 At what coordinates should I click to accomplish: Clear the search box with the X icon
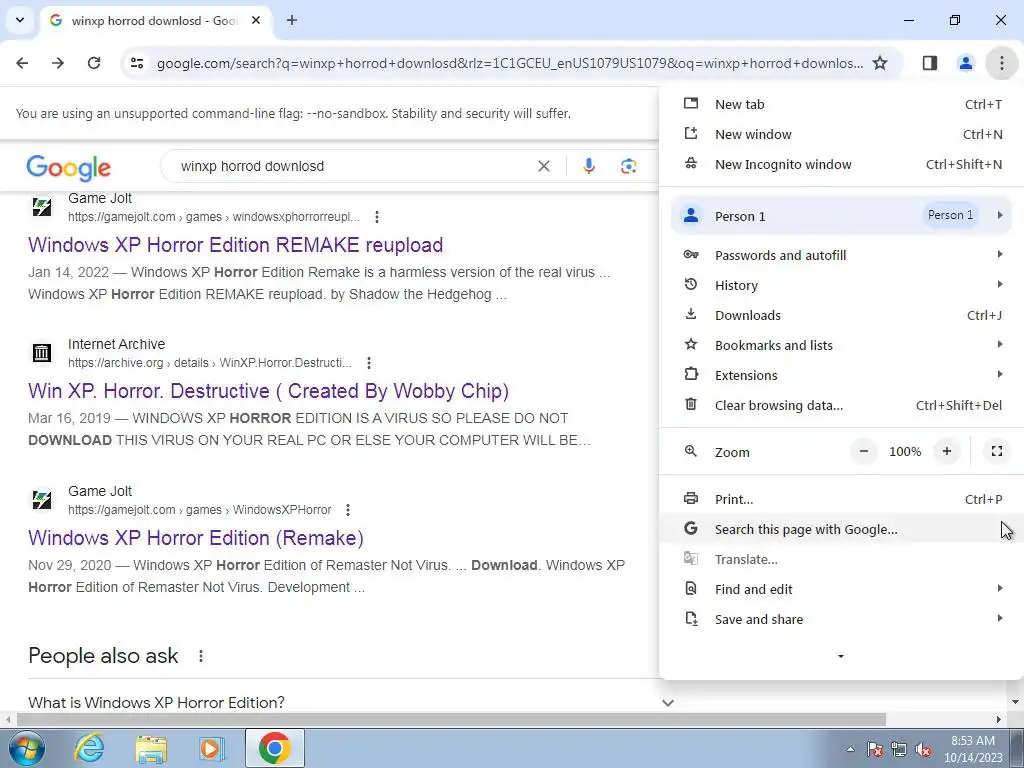pyautogui.click(x=543, y=167)
